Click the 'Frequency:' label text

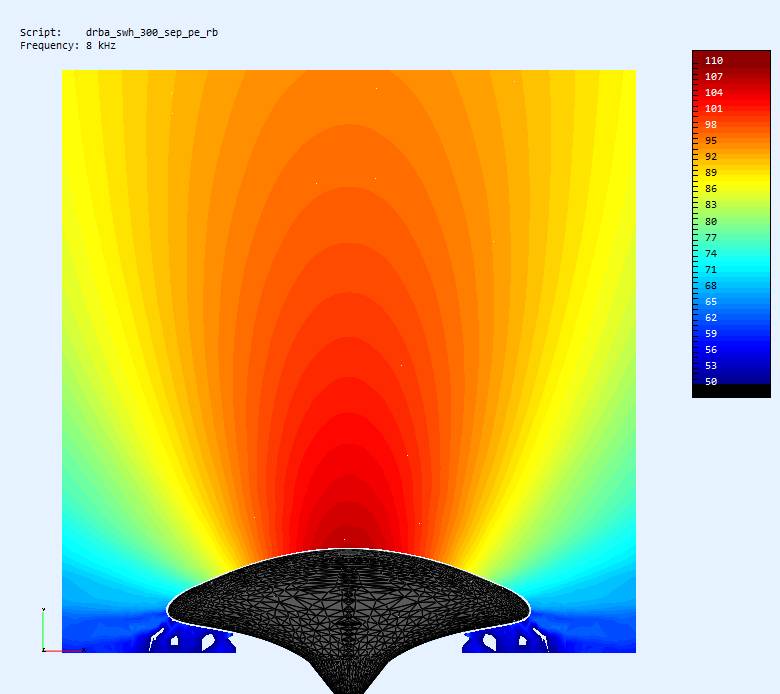tap(49, 46)
